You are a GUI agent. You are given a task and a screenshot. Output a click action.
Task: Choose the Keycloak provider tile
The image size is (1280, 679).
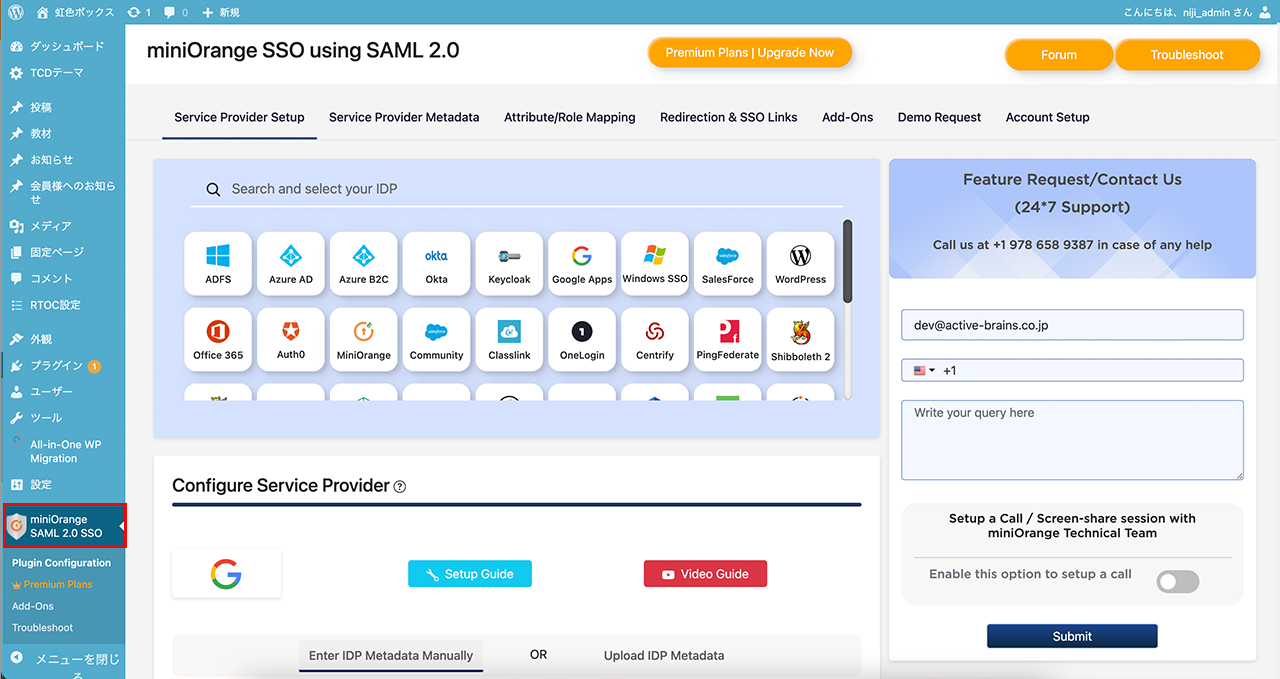tap(509, 264)
